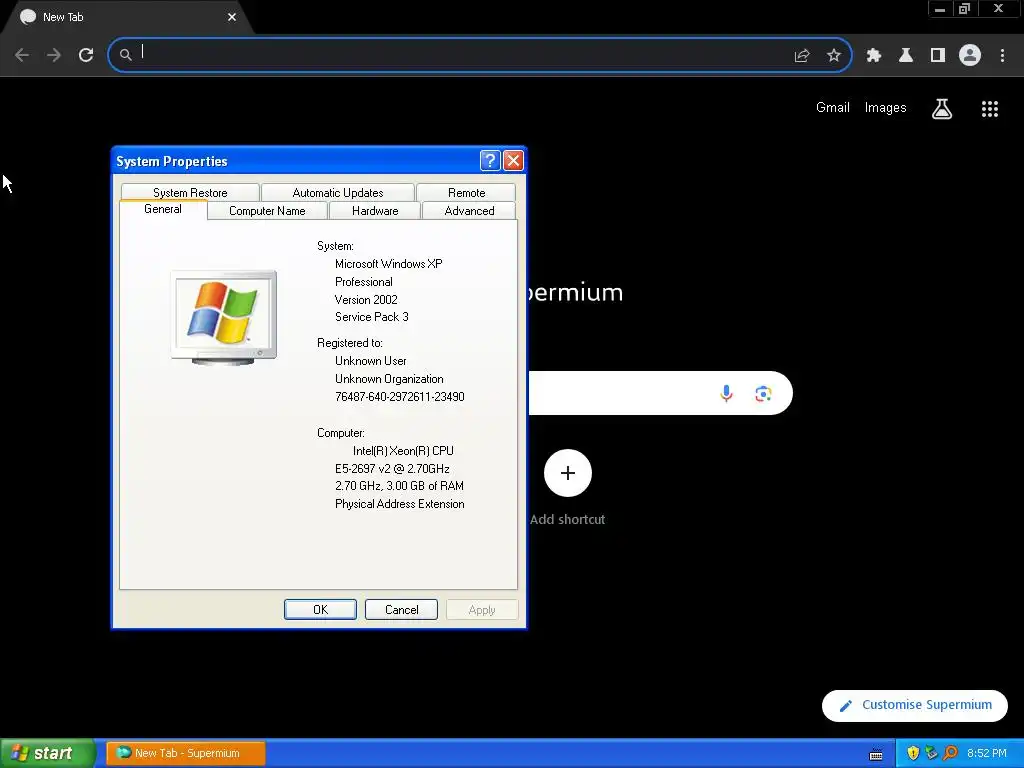Select New Tab - Supermium taskbar button
This screenshot has height=768, width=1024.
pos(186,753)
